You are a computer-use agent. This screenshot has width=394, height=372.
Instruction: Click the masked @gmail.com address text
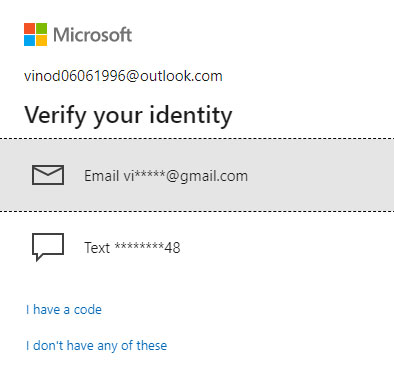pyautogui.click(x=186, y=176)
